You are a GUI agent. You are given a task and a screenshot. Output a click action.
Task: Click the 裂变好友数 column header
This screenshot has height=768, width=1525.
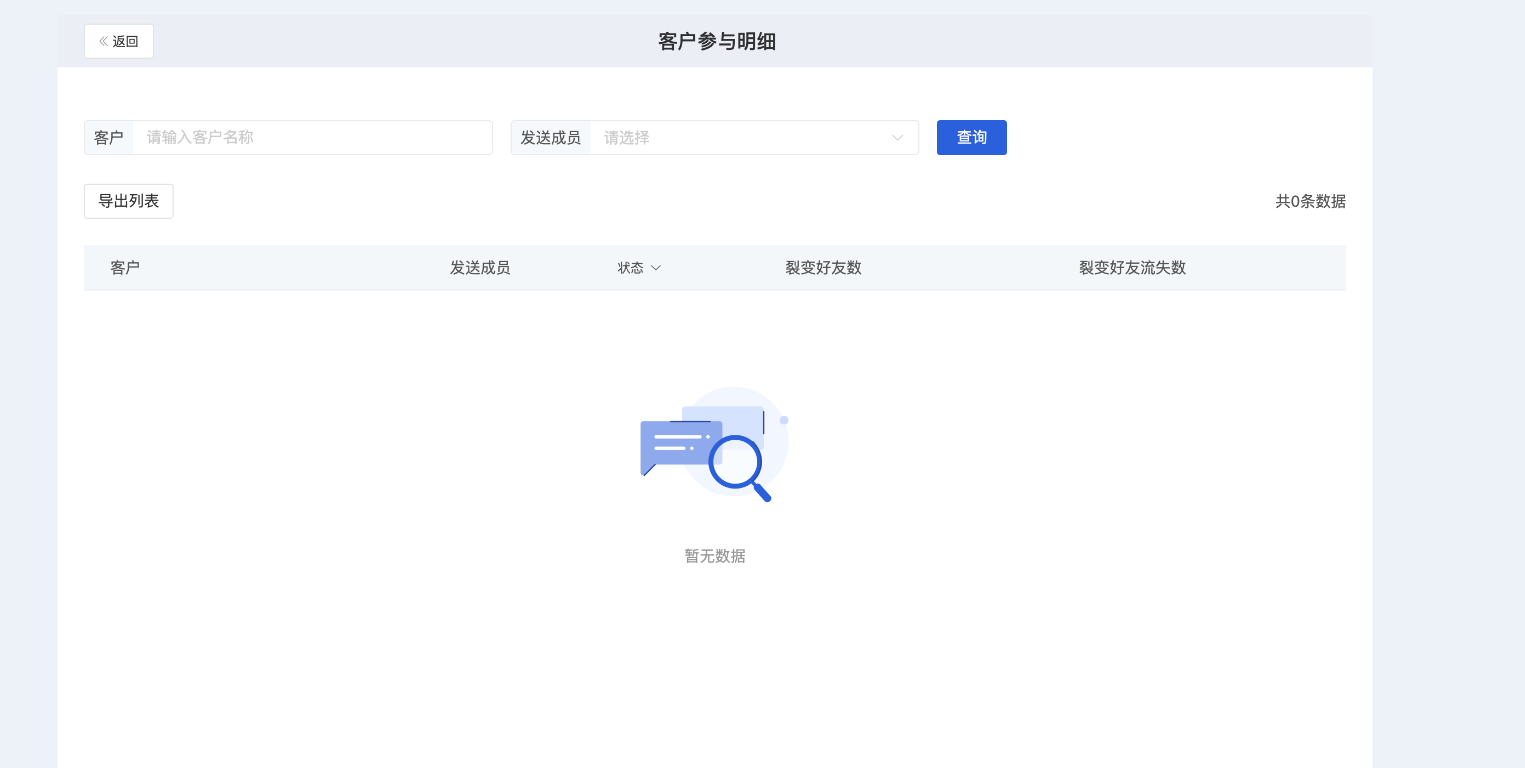823,268
